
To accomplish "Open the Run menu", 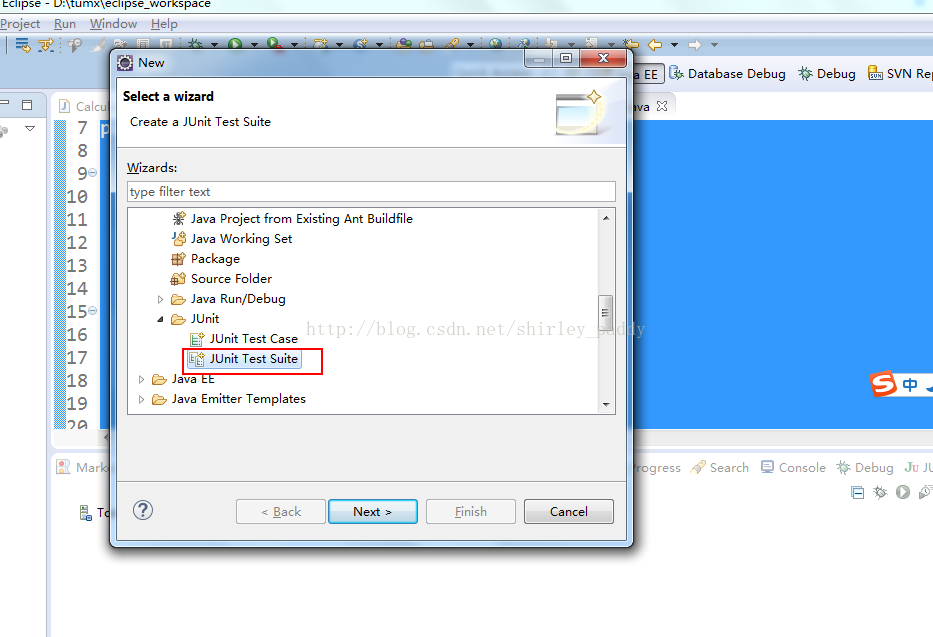I will point(65,24).
